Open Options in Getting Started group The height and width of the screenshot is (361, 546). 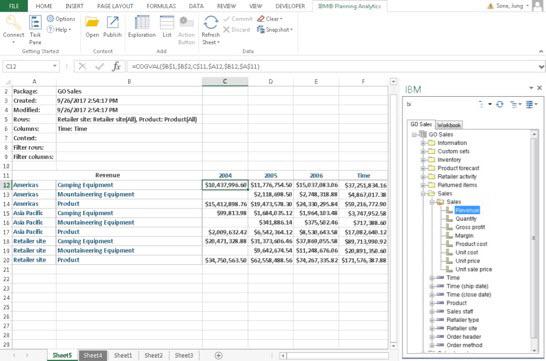pyautogui.click(x=61, y=19)
